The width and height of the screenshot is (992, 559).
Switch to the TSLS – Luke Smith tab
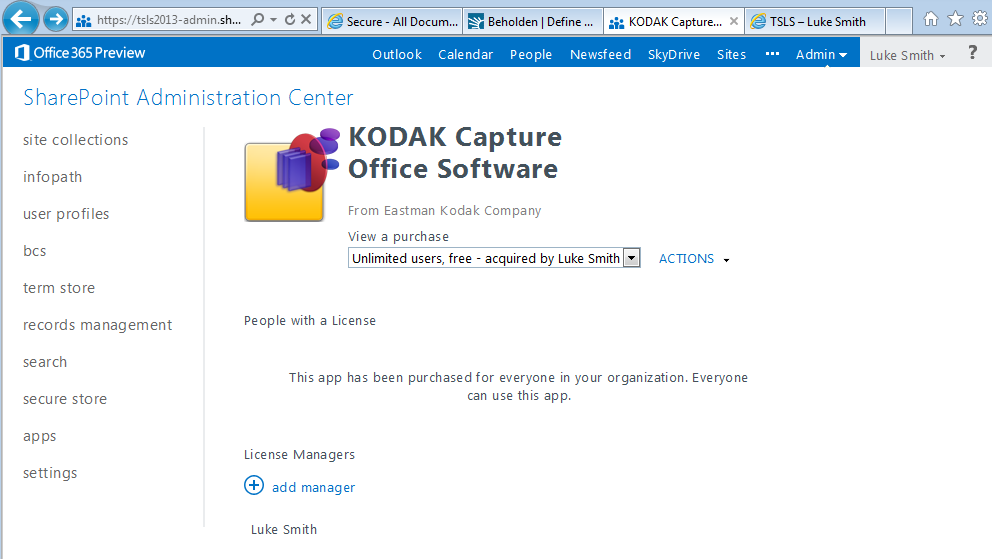815,21
